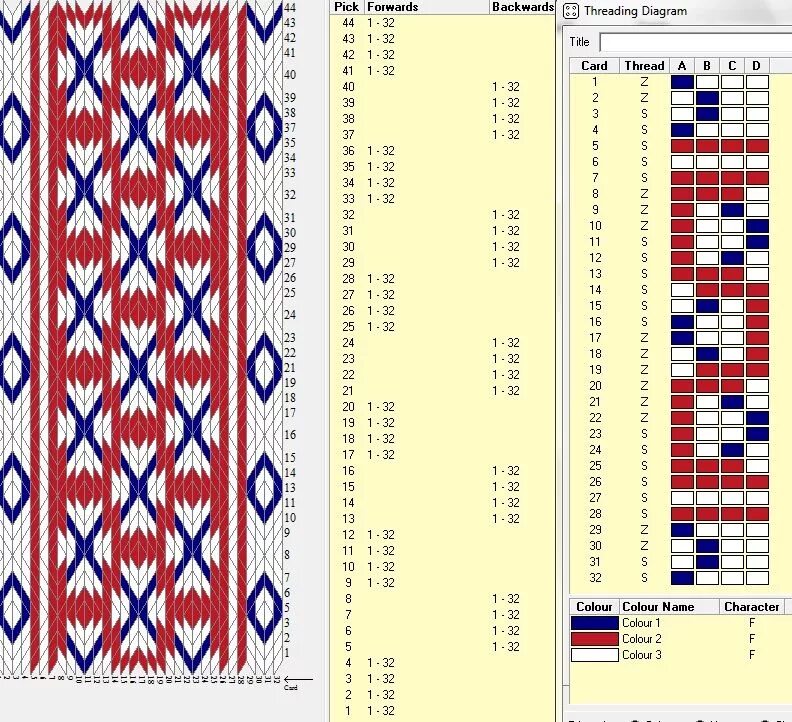Click the red hole A cell of card 5
The width and height of the screenshot is (792, 722).
pos(682,146)
